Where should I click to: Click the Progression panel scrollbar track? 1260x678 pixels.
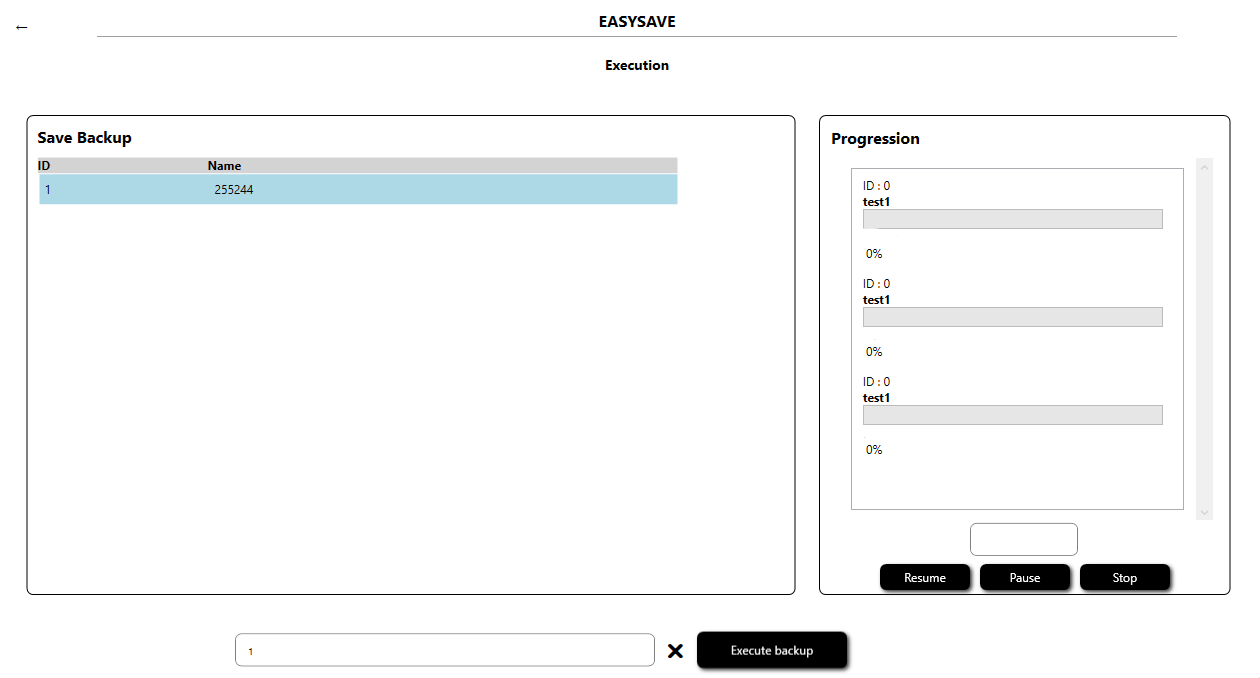[1204, 340]
